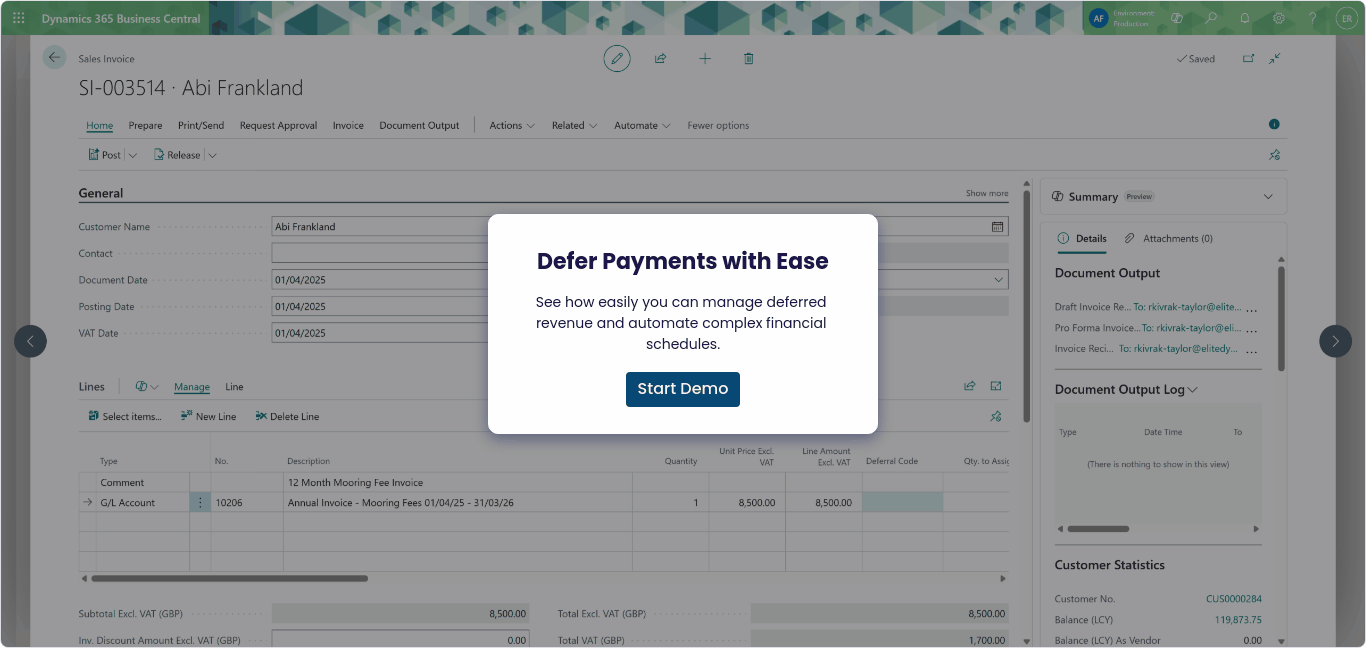The height and width of the screenshot is (648, 1366).
Task: Select the Home tab
Action: click(x=99, y=126)
